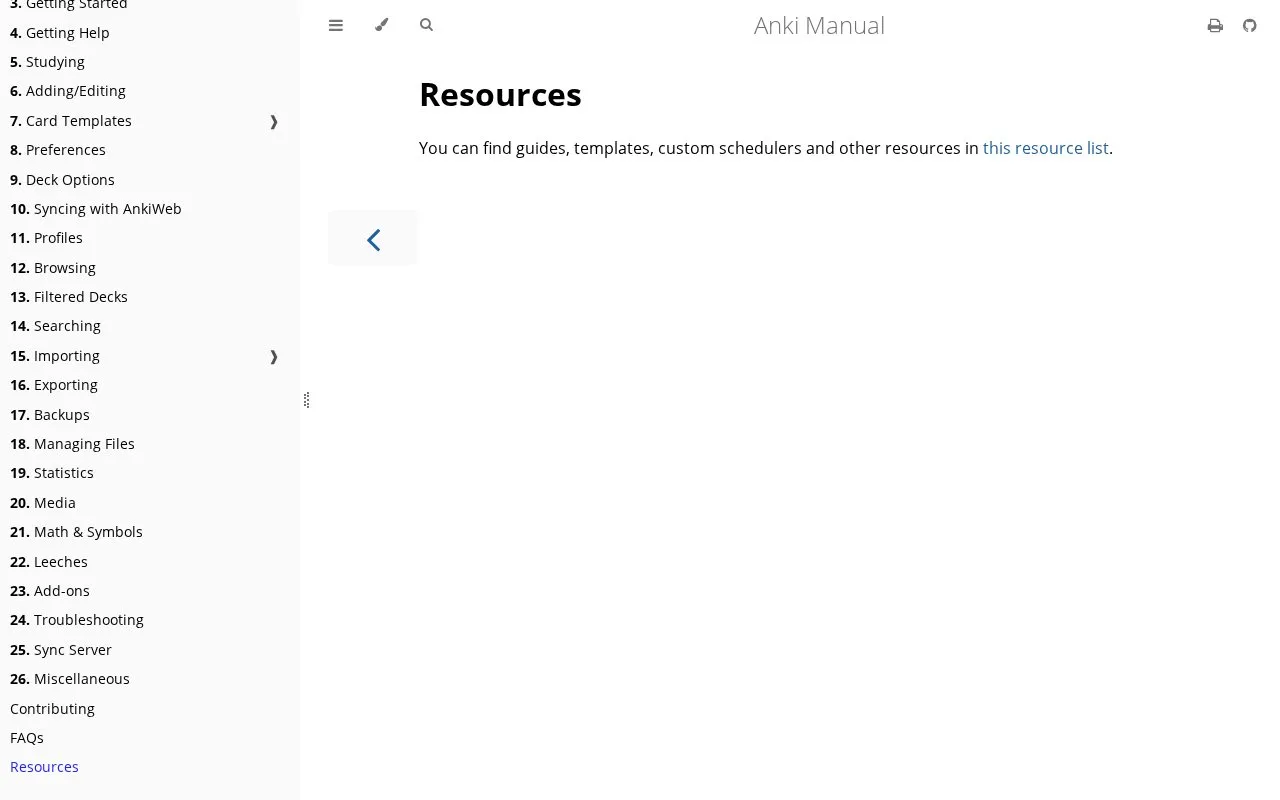Go to Managing Files chapter
The width and height of the screenshot is (1280, 800).
tap(72, 444)
